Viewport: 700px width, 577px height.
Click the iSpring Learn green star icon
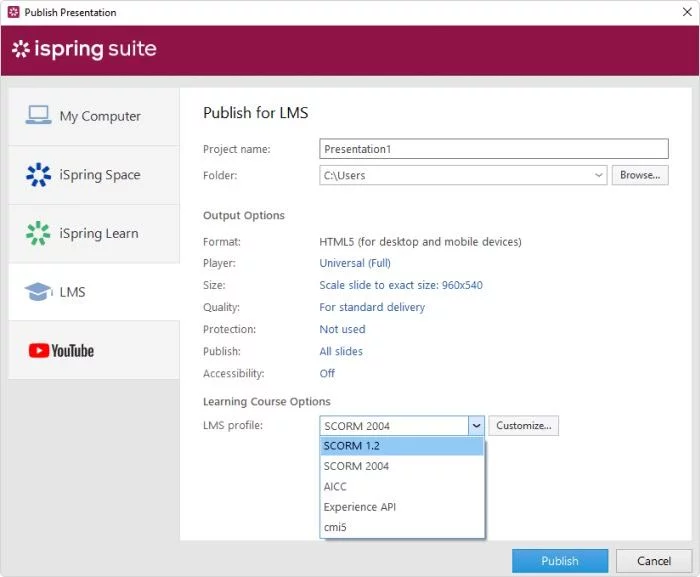pyautogui.click(x=38, y=233)
